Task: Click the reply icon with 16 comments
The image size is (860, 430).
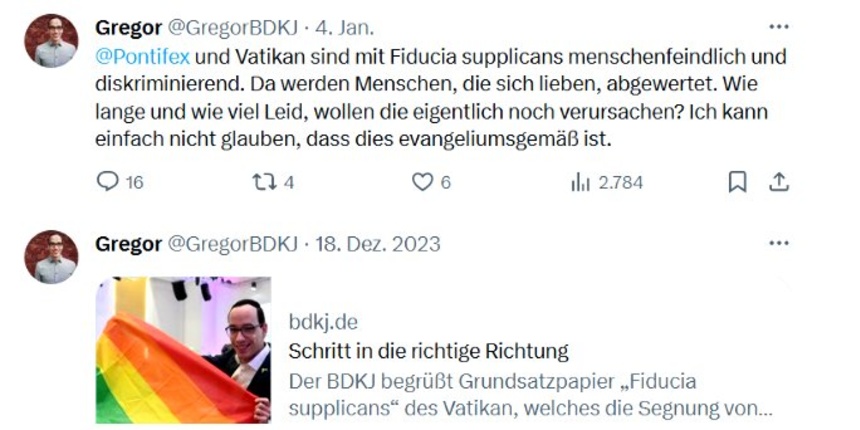Action: coord(108,182)
